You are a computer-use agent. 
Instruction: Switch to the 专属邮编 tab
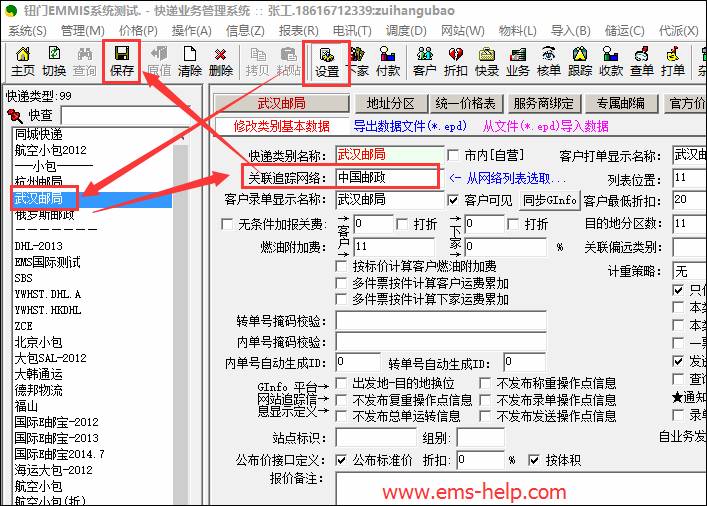[x=620, y=104]
